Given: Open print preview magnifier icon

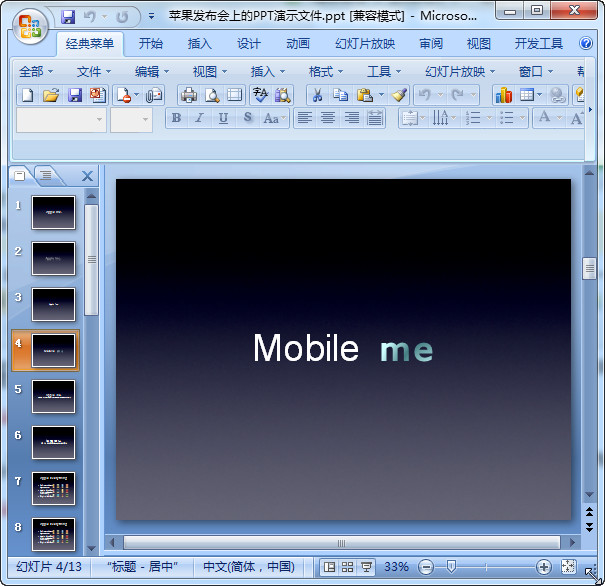Looking at the screenshot, I should 212,95.
